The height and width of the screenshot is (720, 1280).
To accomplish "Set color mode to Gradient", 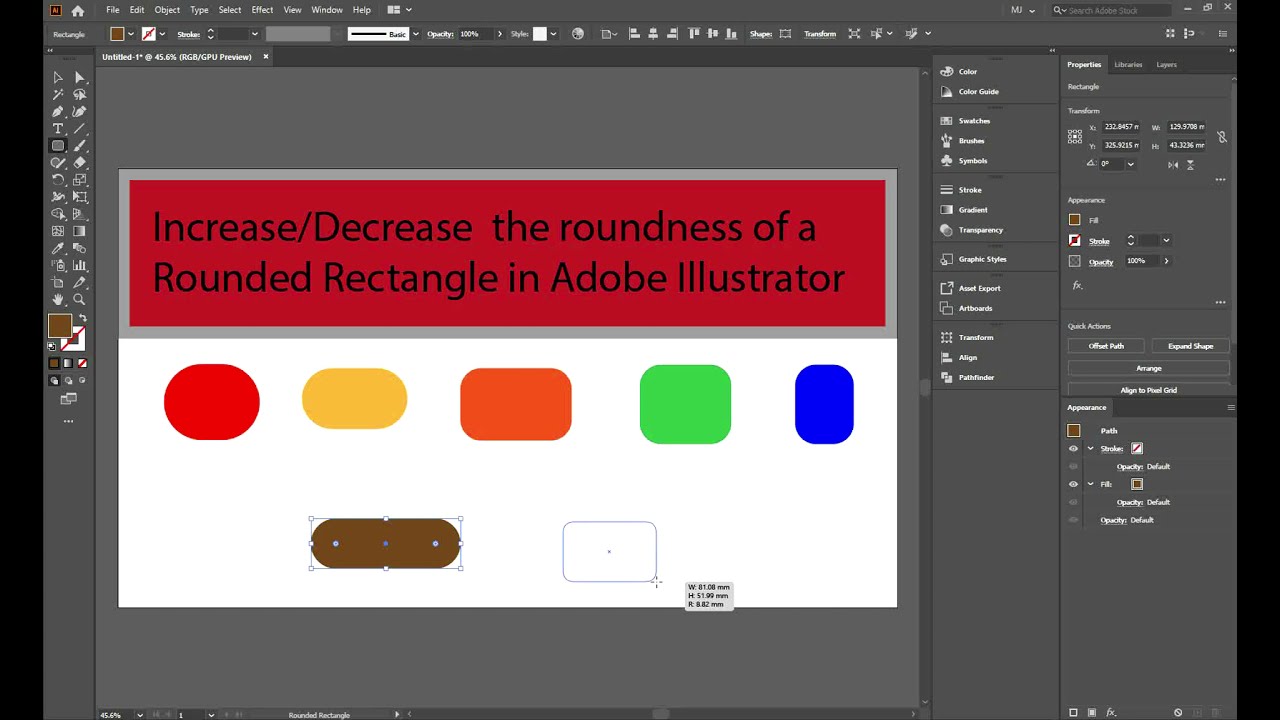I will (68, 363).
